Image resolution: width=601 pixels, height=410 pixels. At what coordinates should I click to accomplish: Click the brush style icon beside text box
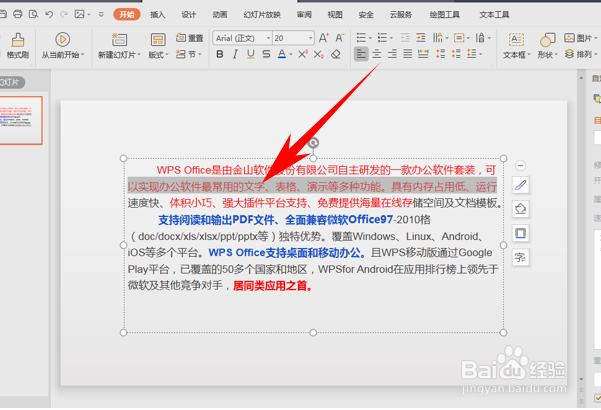point(521,185)
